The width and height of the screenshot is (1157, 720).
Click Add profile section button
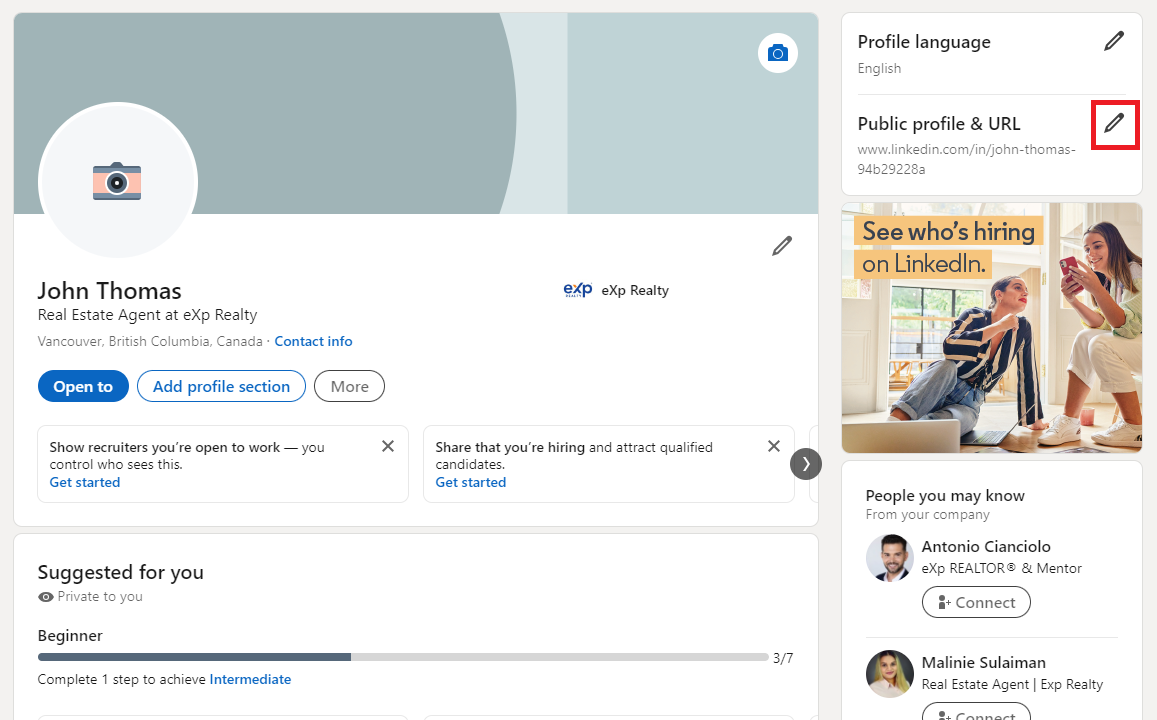point(221,386)
